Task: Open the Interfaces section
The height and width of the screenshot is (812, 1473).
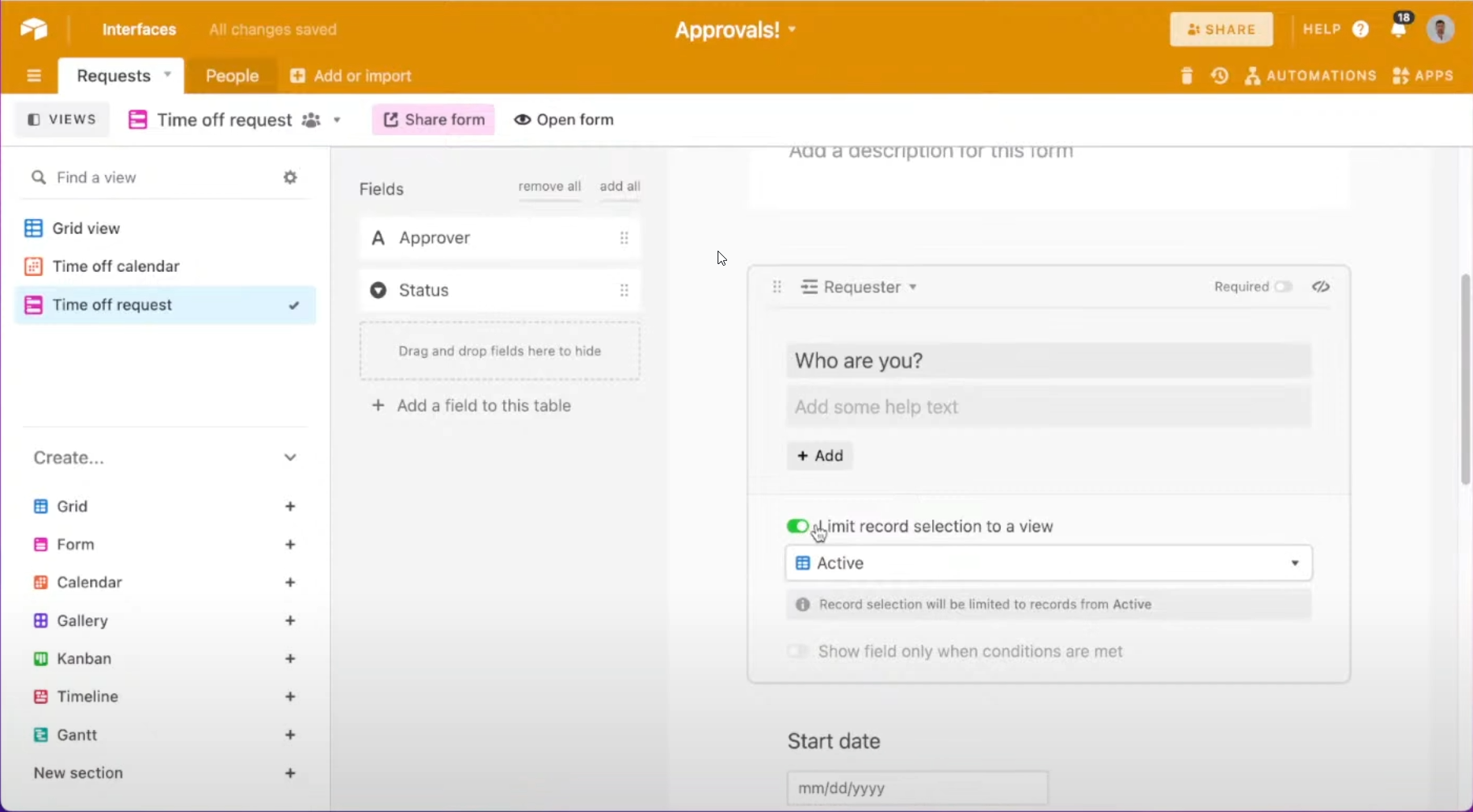Action: coord(139,29)
